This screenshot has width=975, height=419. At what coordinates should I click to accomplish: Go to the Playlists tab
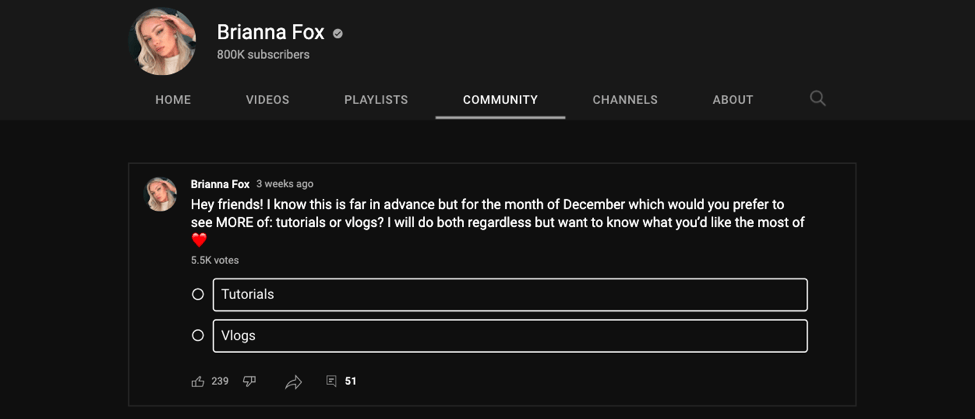[x=376, y=100]
